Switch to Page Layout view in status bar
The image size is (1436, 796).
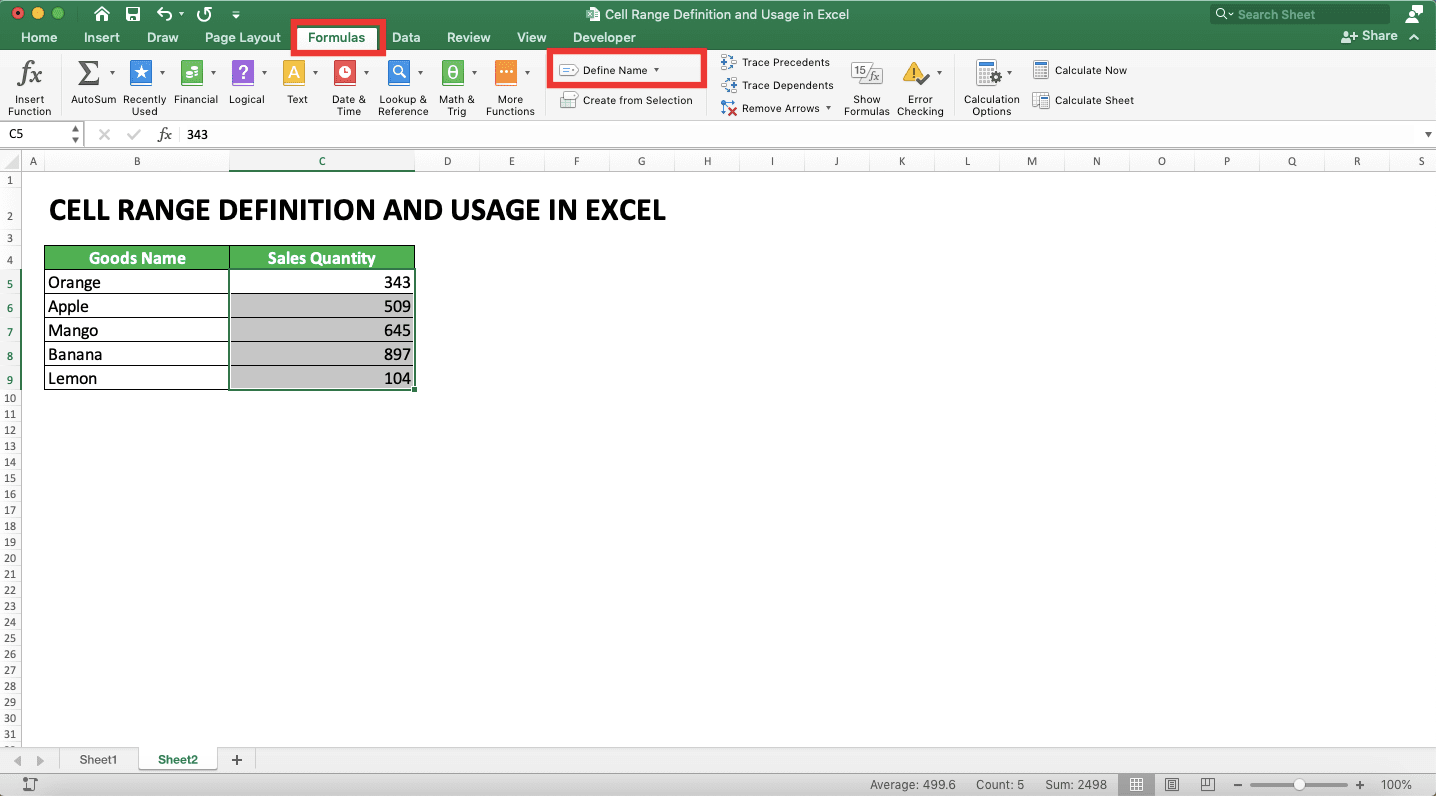(1172, 785)
